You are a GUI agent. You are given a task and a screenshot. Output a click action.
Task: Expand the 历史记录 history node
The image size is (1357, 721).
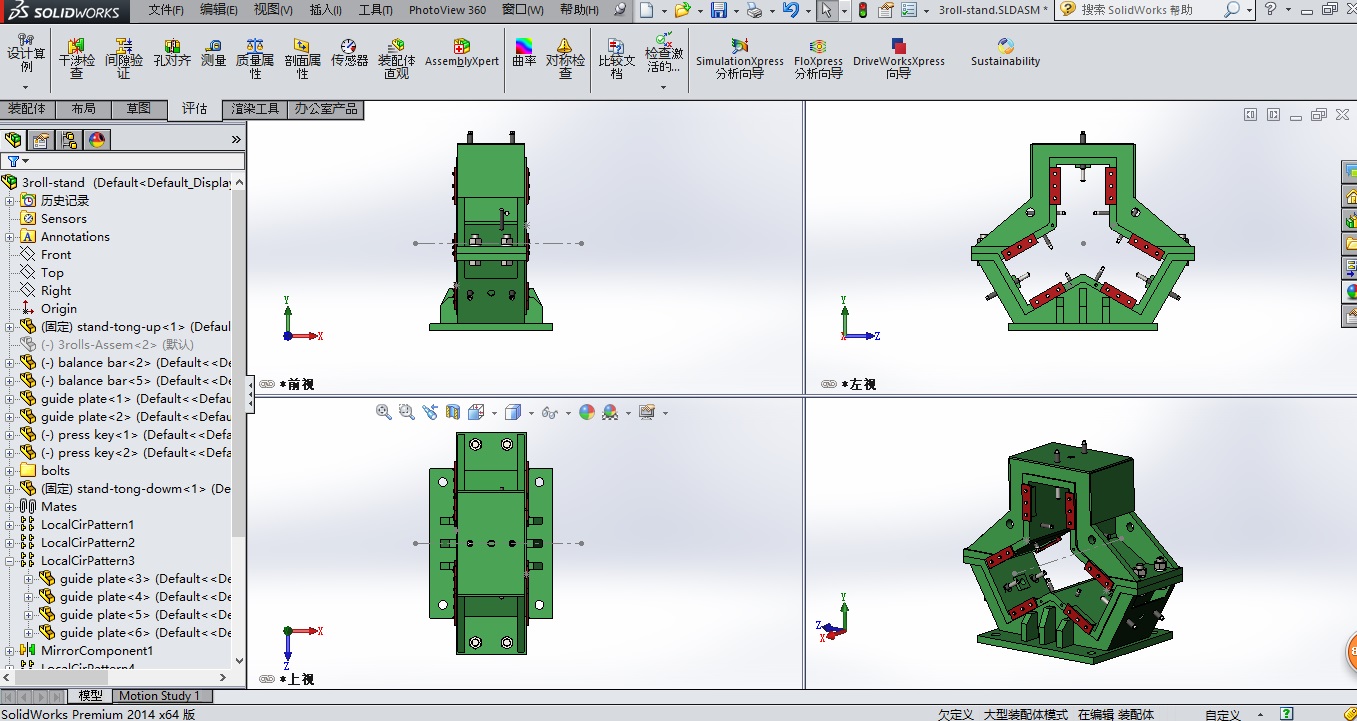(x=10, y=201)
